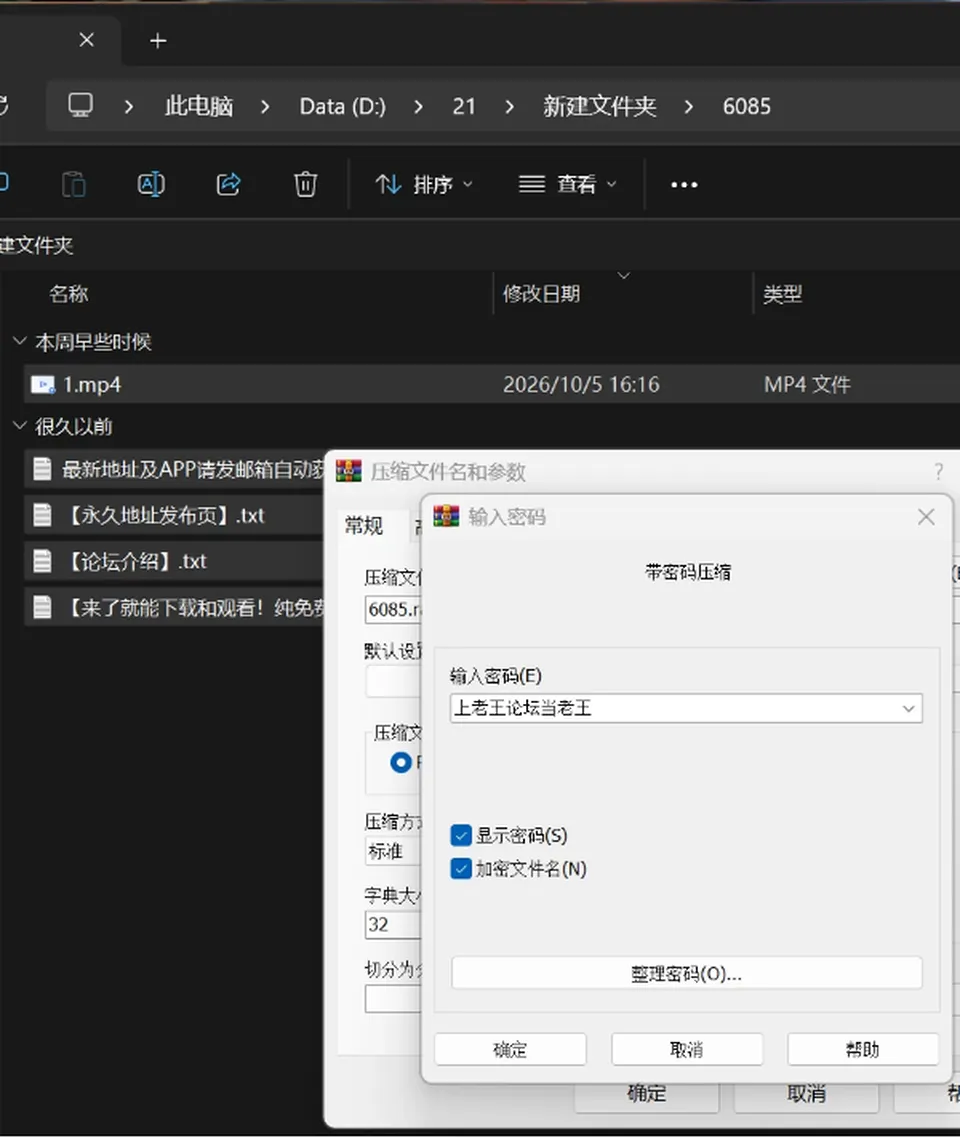Click the share icon in Explorer toolbar
The height and width of the screenshot is (1138, 960).
click(229, 184)
